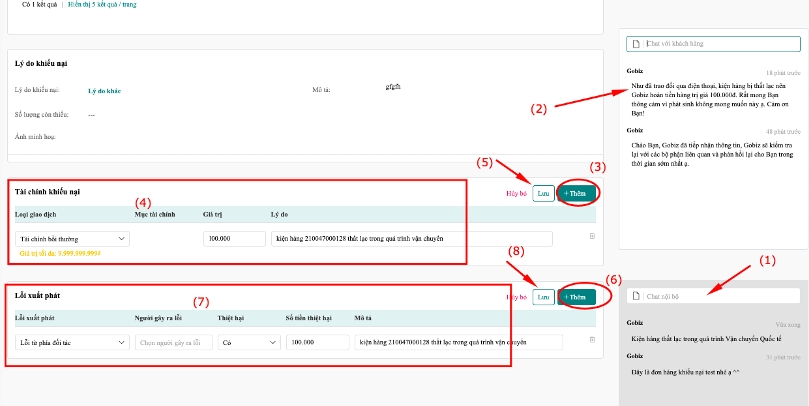Focus the Giá trị field showing 100.000
This screenshot has width=809, height=406.
231,239
